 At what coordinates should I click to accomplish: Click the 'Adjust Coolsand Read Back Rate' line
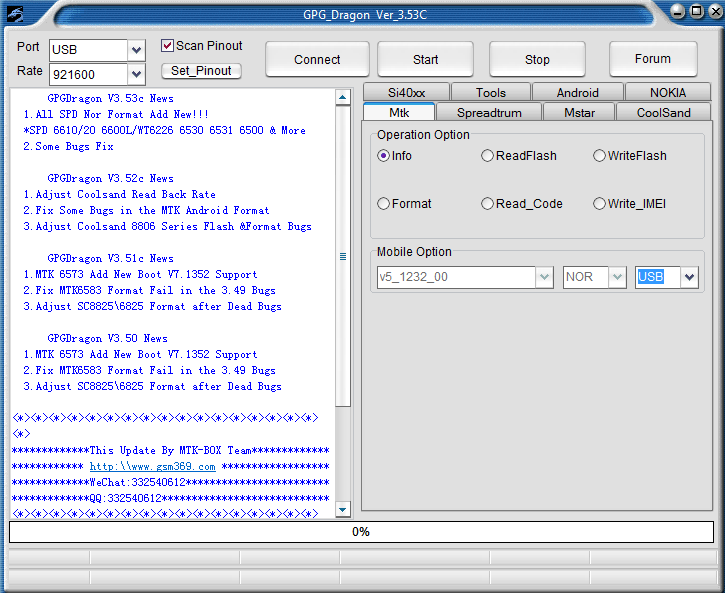coord(119,194)
